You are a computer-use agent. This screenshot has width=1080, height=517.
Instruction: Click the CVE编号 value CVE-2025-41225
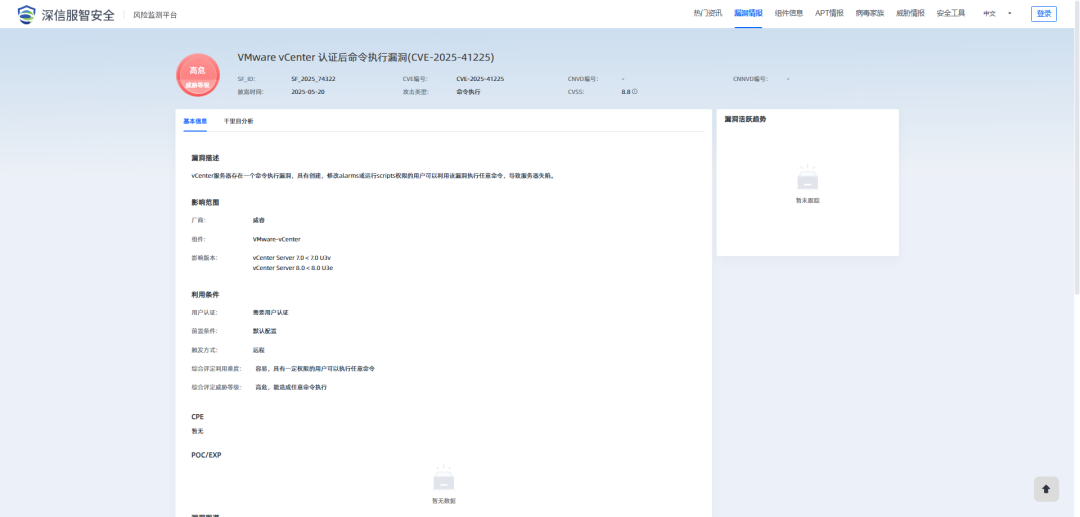point(480,78)
